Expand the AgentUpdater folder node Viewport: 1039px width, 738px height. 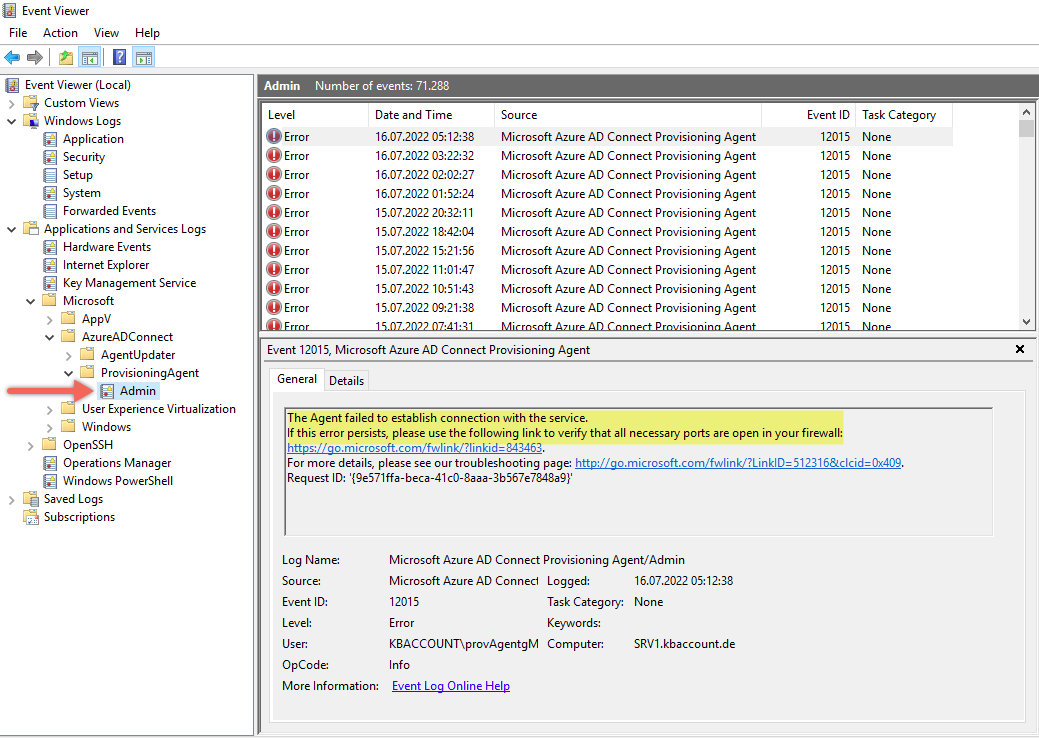pyautogui.click(x=68, y=355)
